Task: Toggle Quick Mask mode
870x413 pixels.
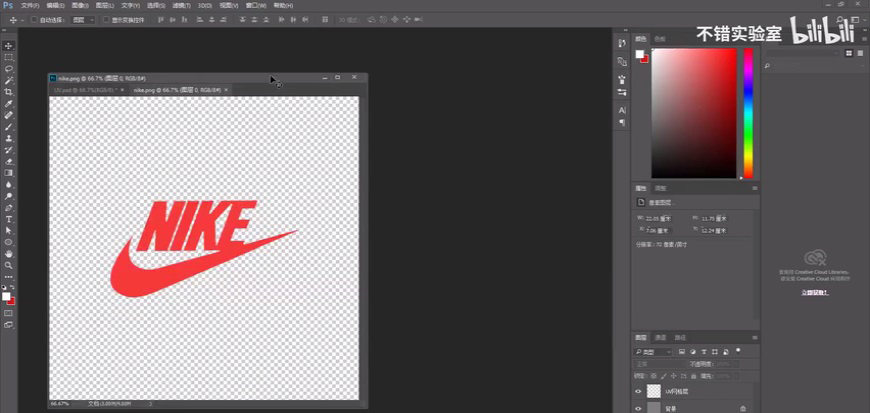Action: (x=9, y=313)
